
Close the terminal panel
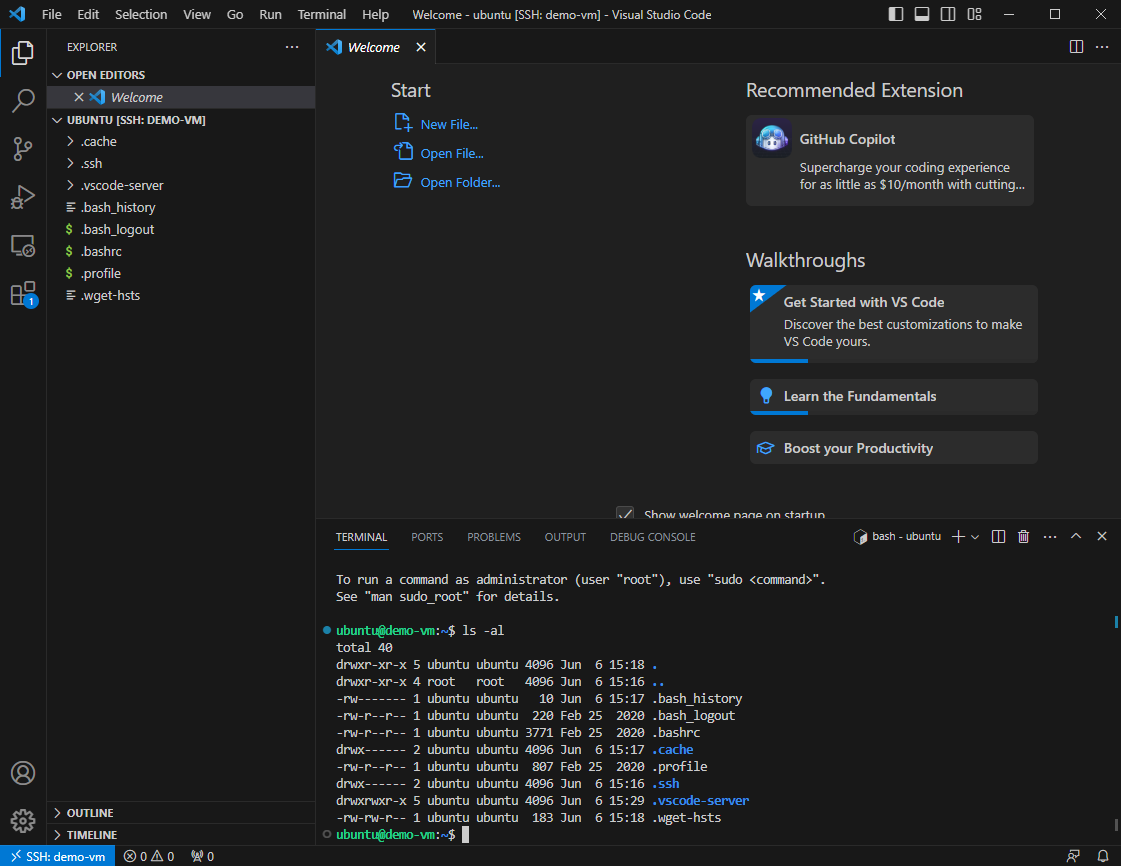1102,536
